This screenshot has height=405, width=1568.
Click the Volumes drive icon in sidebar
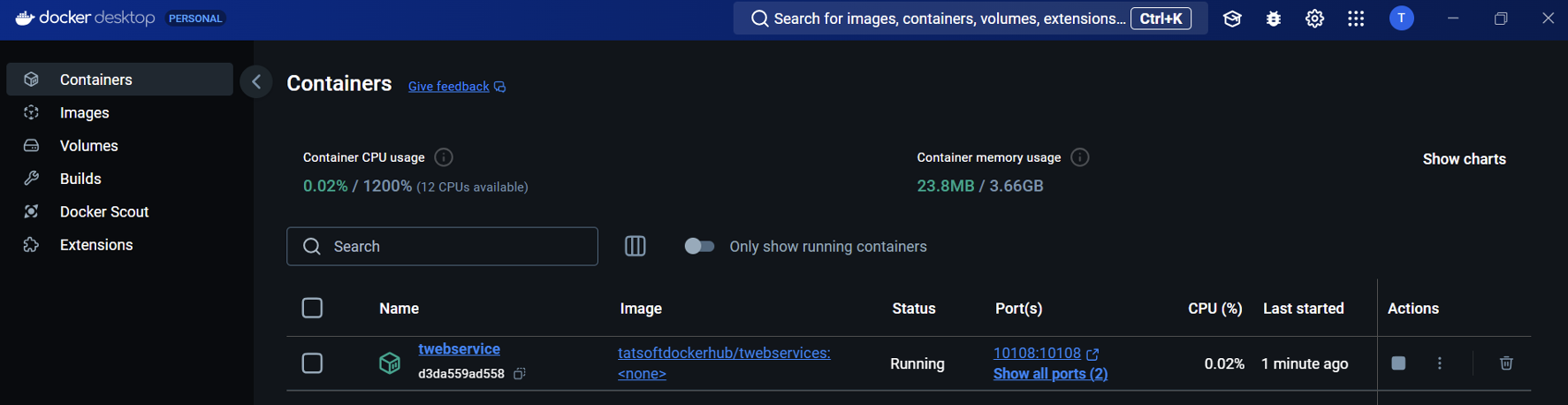(x=31, y=146)
